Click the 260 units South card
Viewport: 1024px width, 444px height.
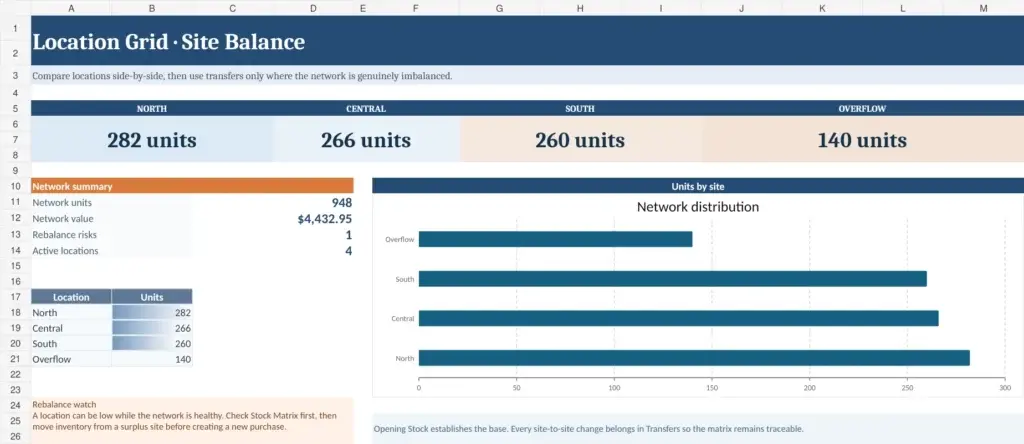click(580, 140)
